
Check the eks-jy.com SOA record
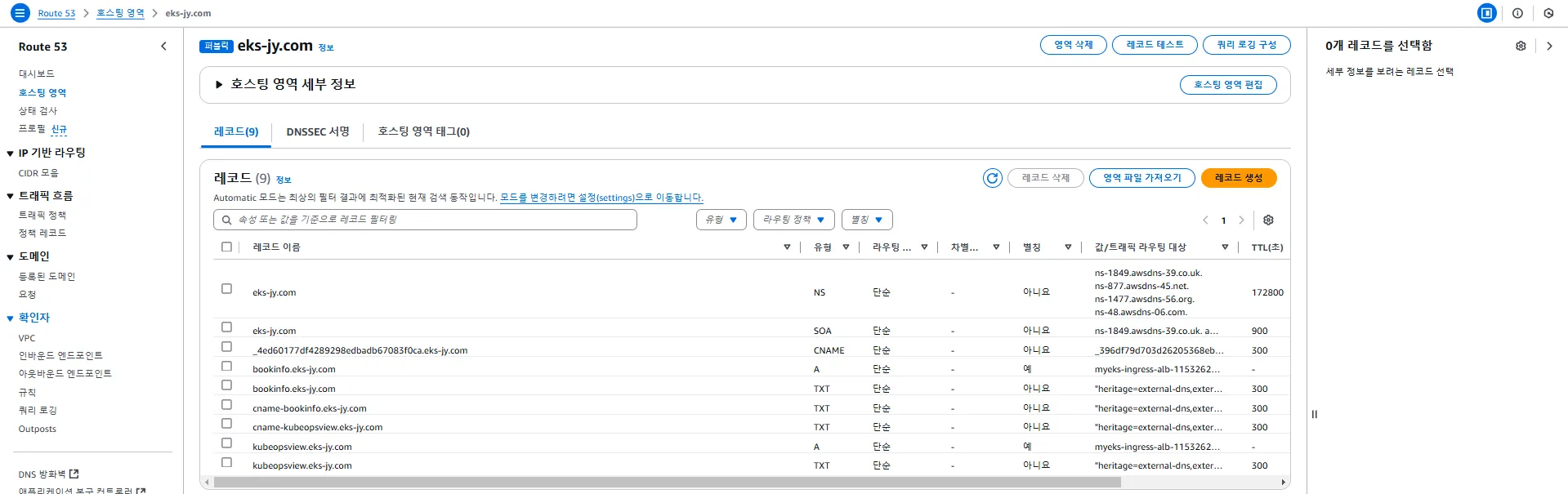point(226,327)
